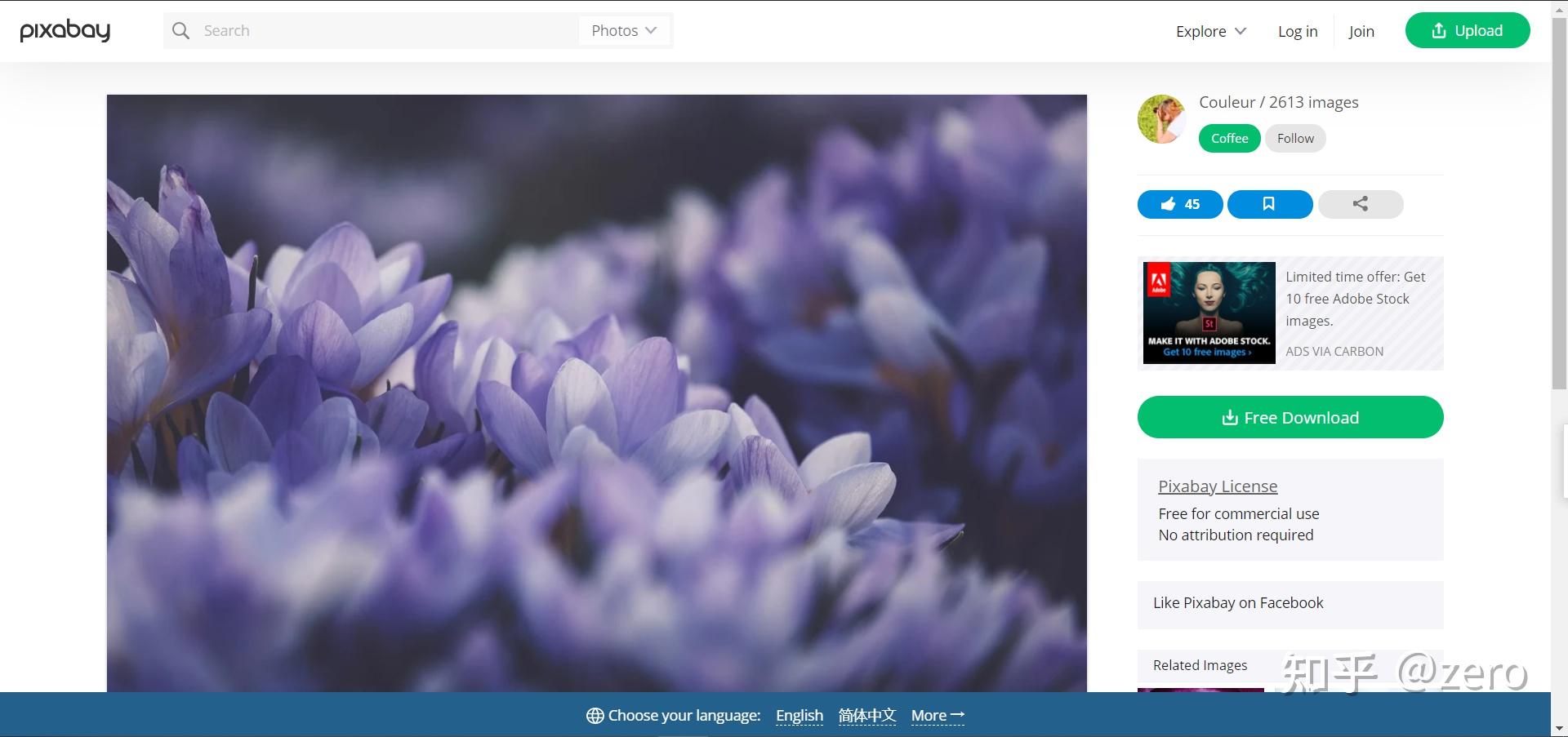Select Join from the top navigation
The width and height of the screenshot is (1568, 737).
click(1361, 31)
